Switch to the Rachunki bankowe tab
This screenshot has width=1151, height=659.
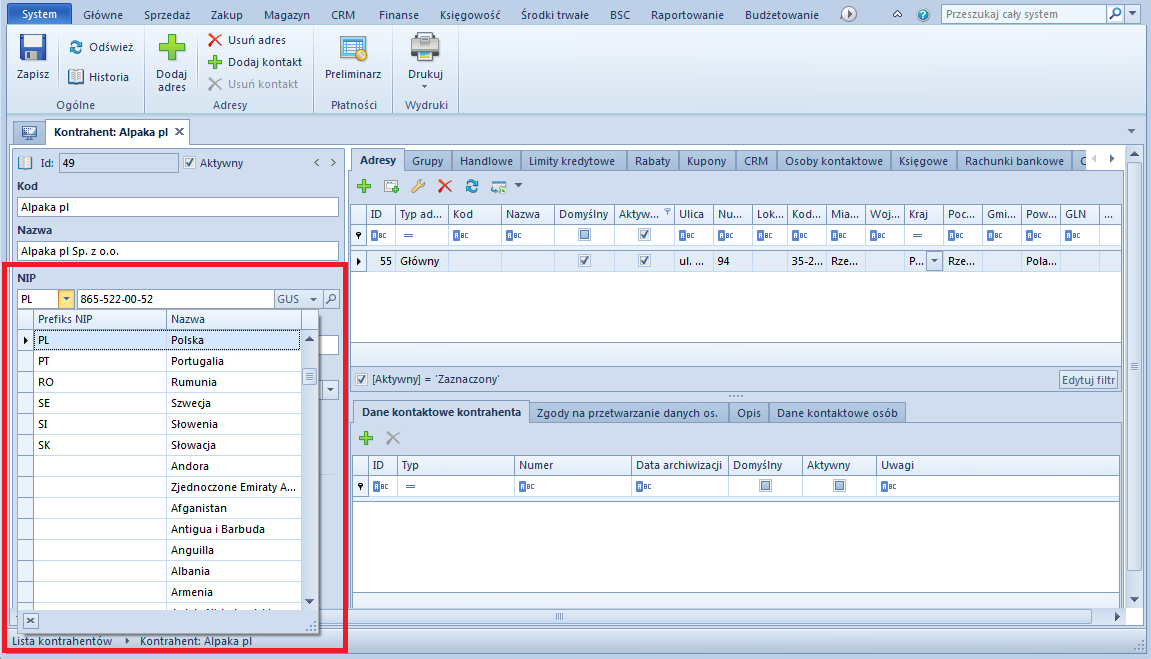pos(1014,161)
